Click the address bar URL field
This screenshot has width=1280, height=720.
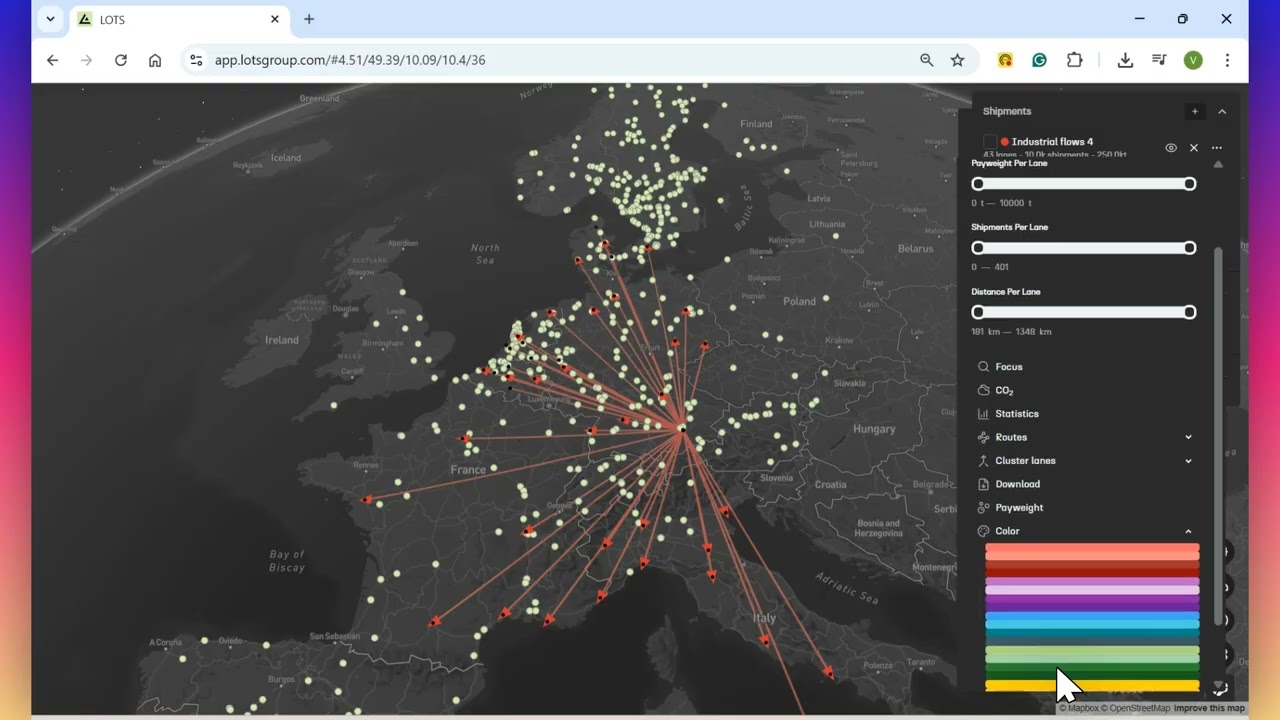click(x=560, y=60)
